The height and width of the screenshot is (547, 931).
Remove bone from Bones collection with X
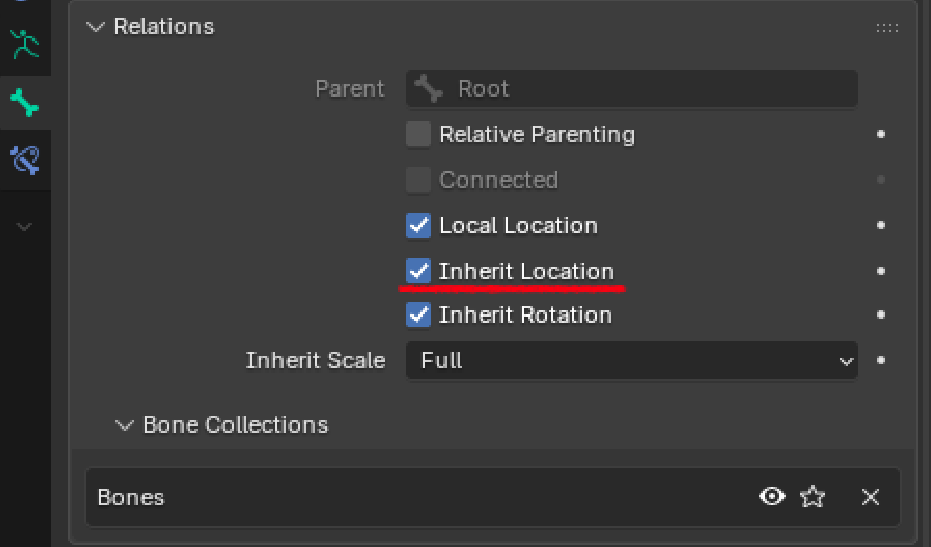pyautogui.click(x=870, y=497)
